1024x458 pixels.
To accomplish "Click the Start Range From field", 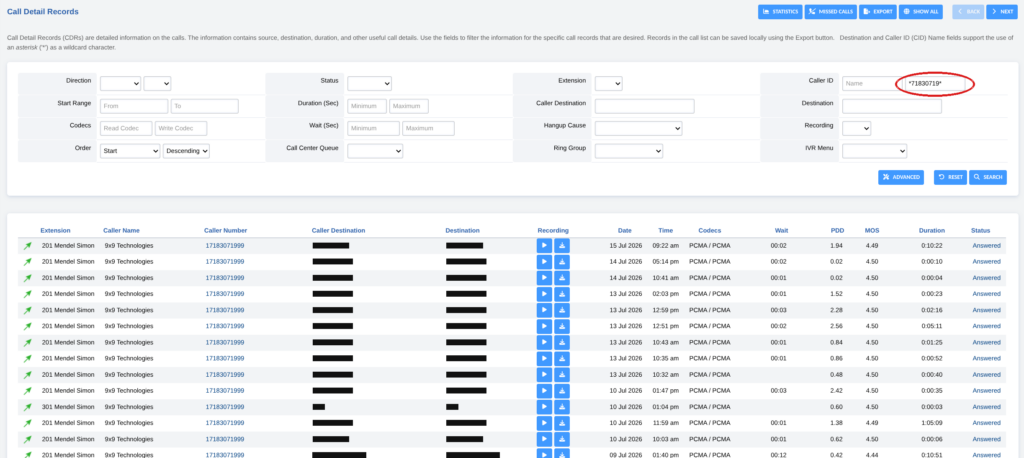I will [134, 106].
